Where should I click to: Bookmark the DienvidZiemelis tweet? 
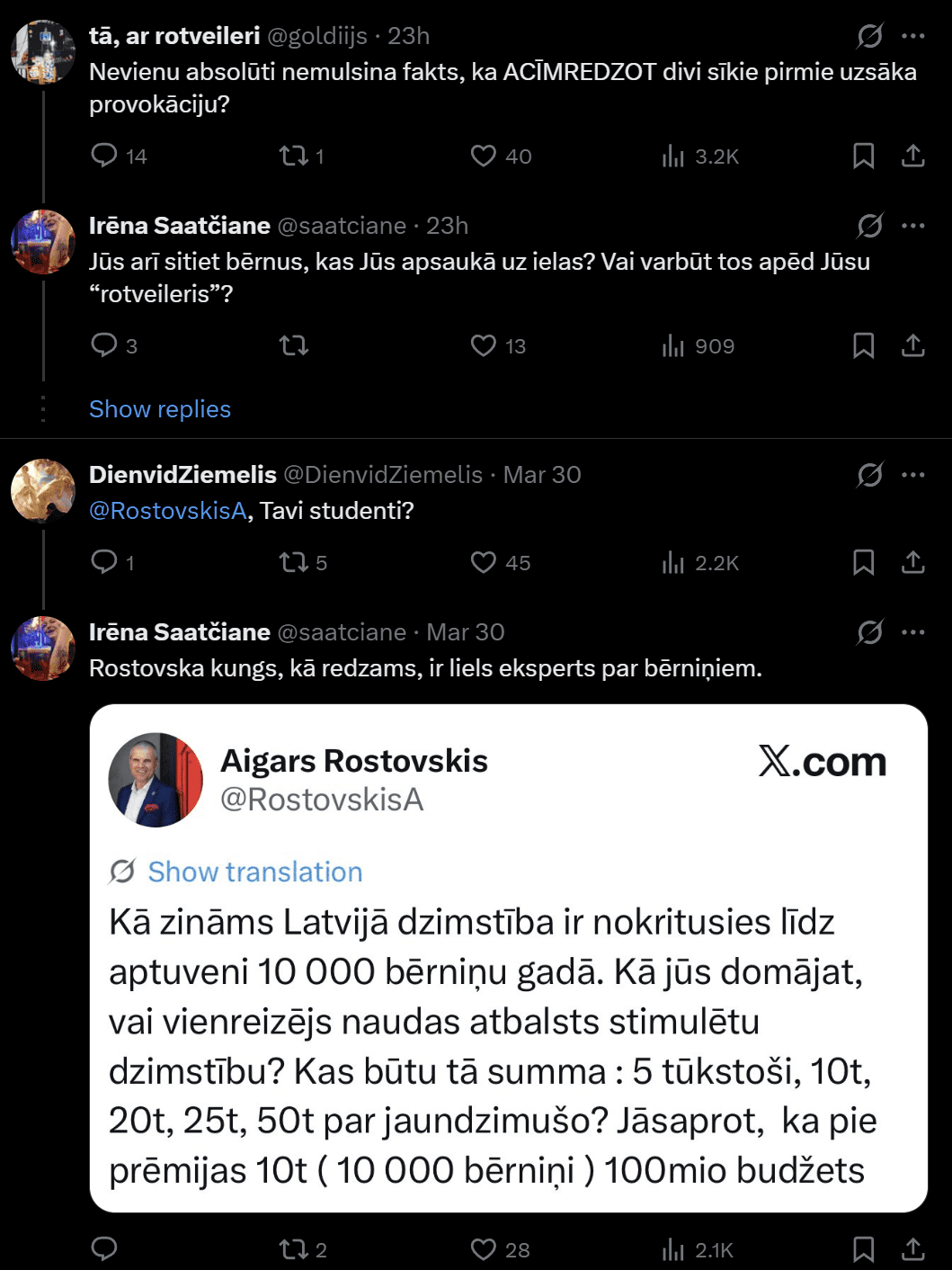click(x=863, y=562)
